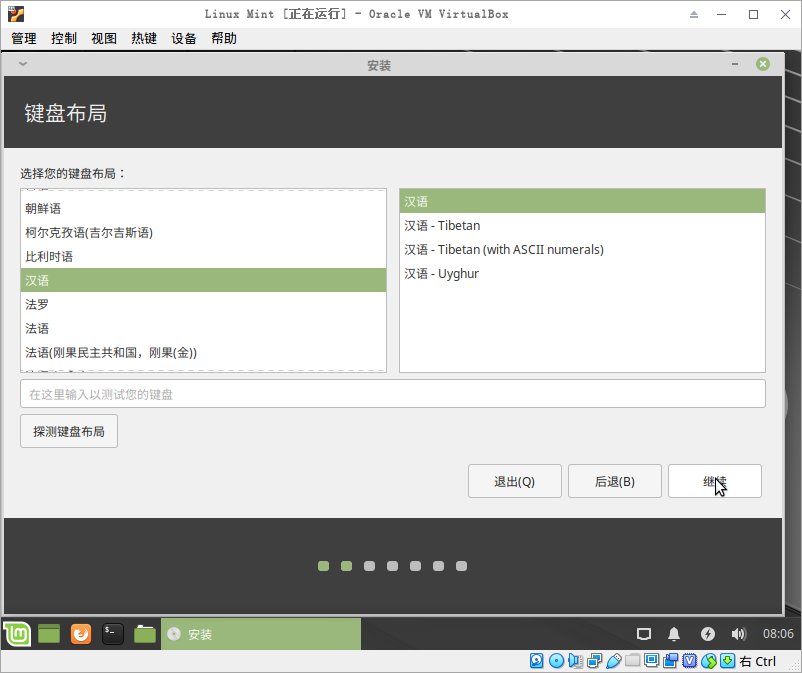Open the 视图 menu in VirtualBox
The image size is (802, 673).
pyautogui.click(x=103, y=38)
